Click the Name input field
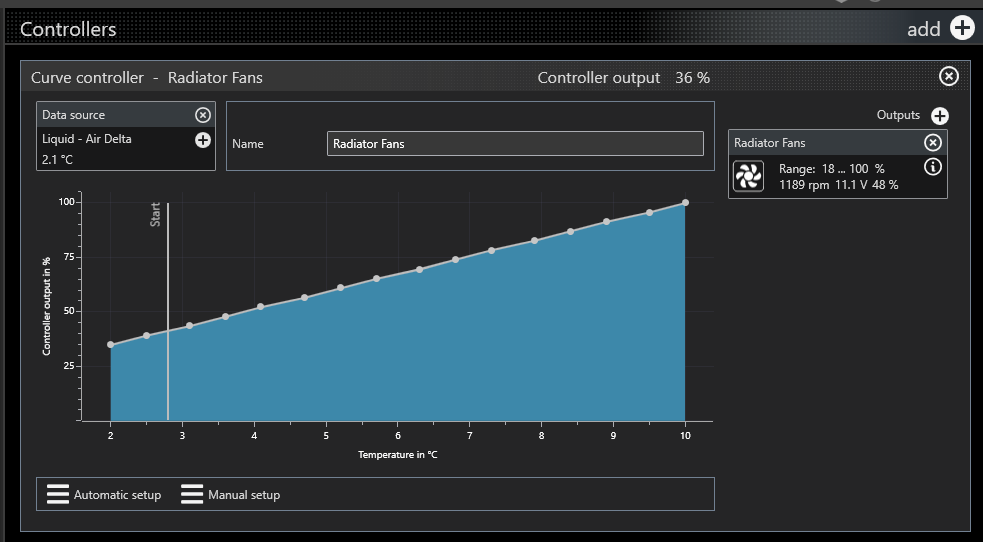Viewport: 983px width, 542px height. [x=515, y=144]
